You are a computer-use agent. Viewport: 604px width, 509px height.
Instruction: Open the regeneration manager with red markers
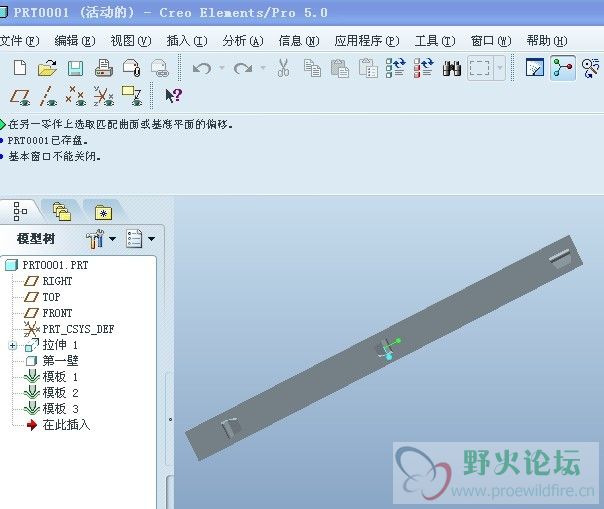click(x=424, y=68)
